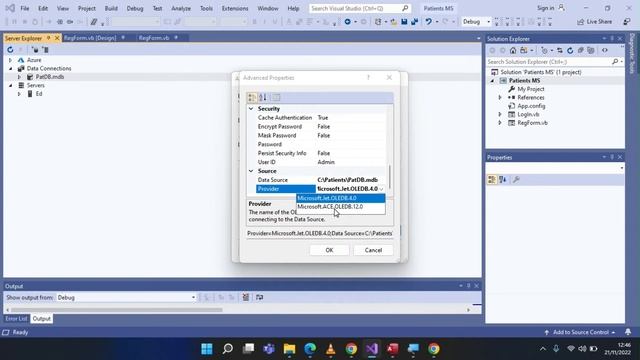Image resolution: width=640 pixels, height=360 pixels.
Task: Switch to Error List tab
Action: click(x=16, y=318)
